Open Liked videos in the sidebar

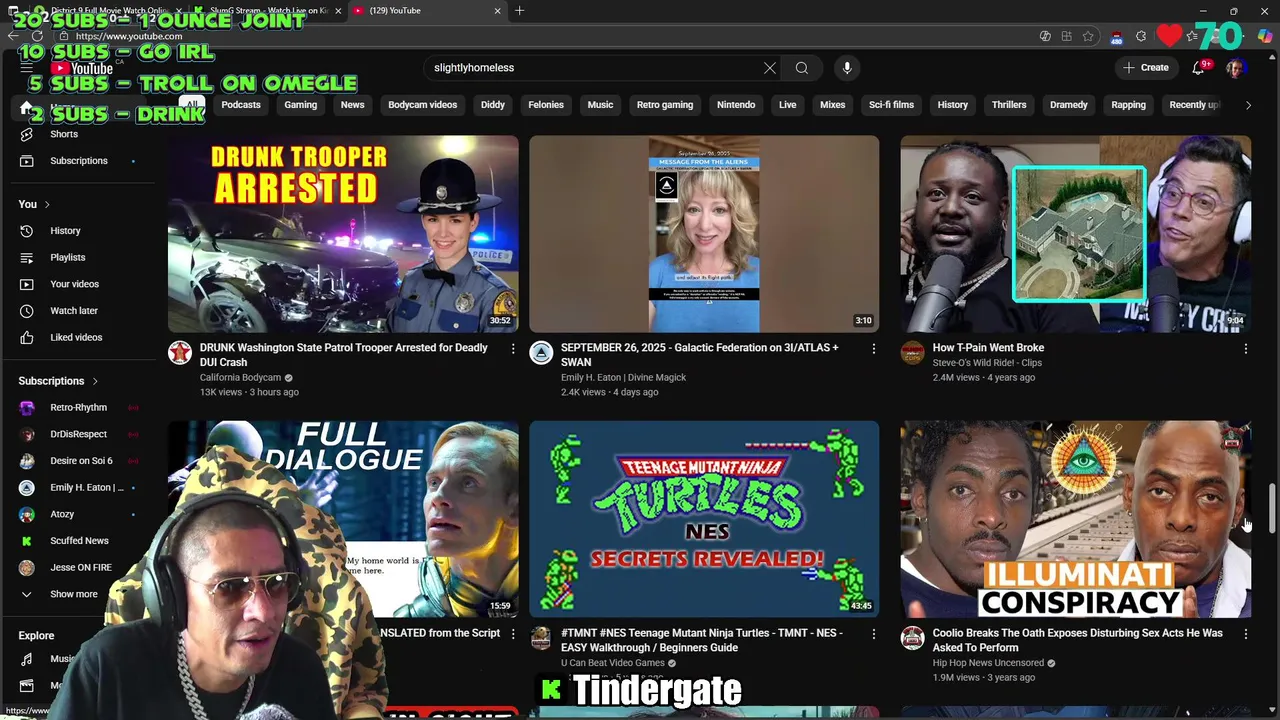click(76, 337)
